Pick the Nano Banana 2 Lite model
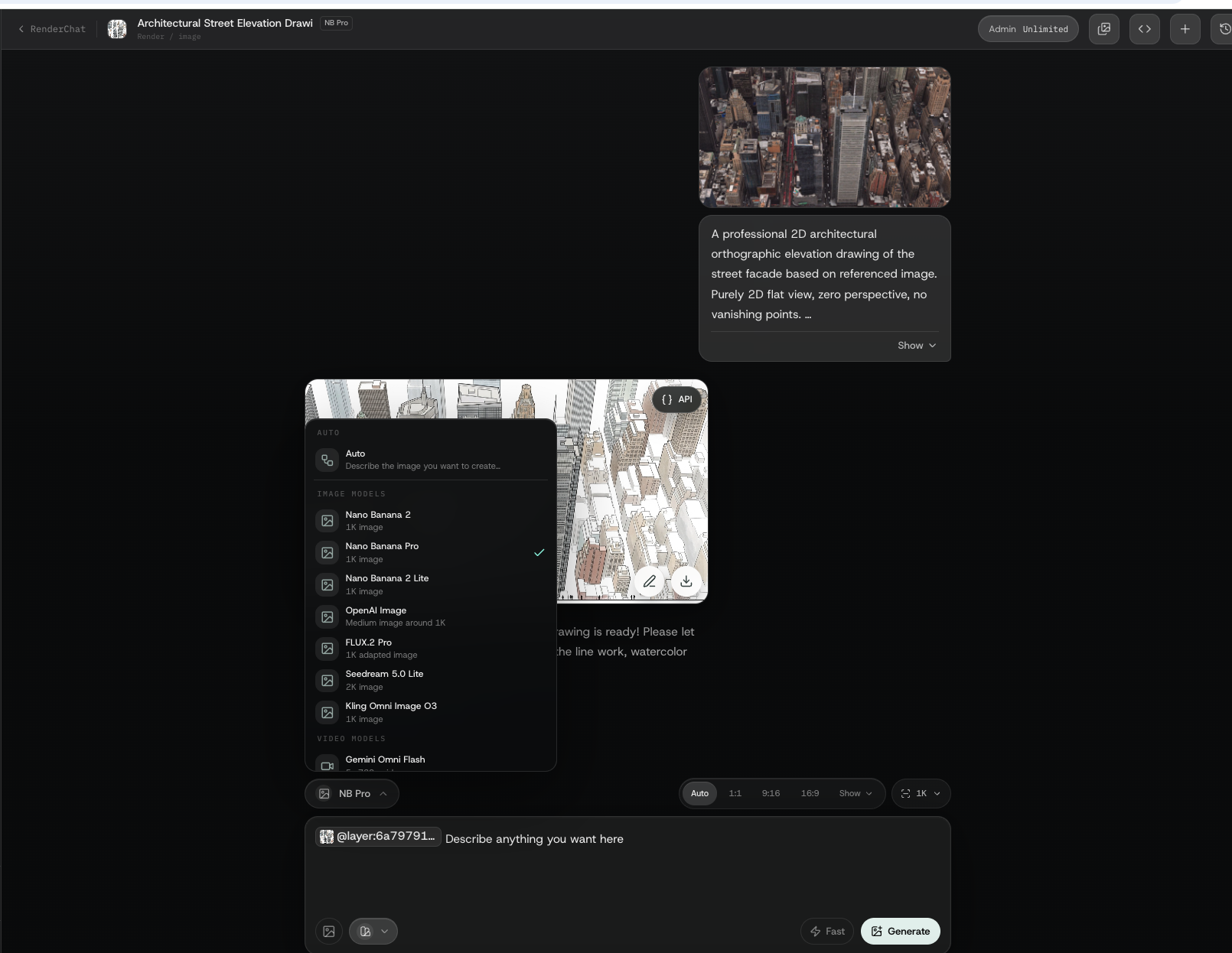 (x=431, y=584)
